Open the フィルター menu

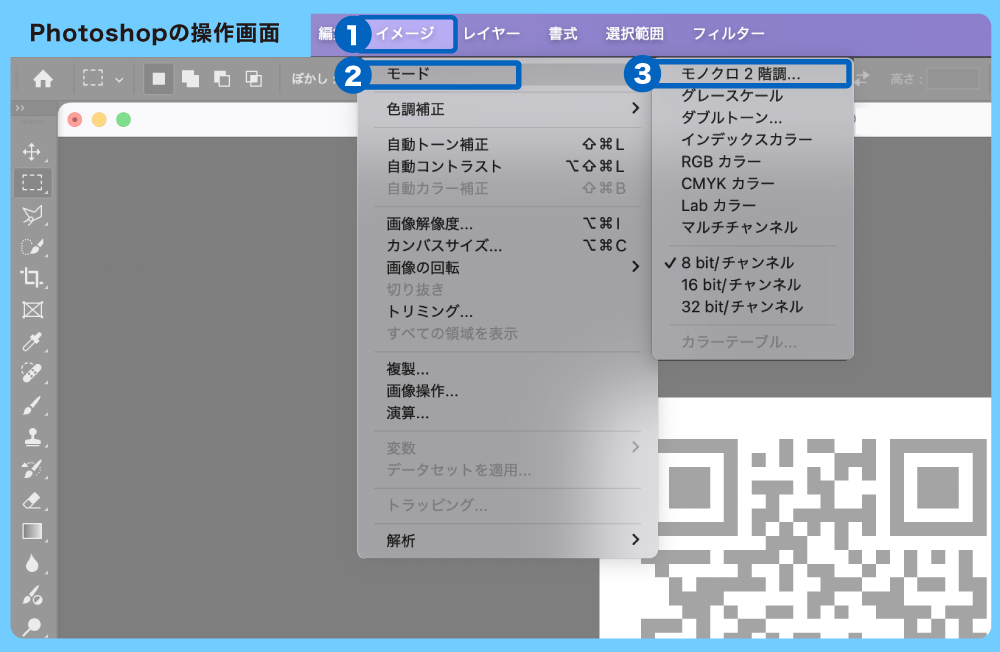click(x=728, y=33)
